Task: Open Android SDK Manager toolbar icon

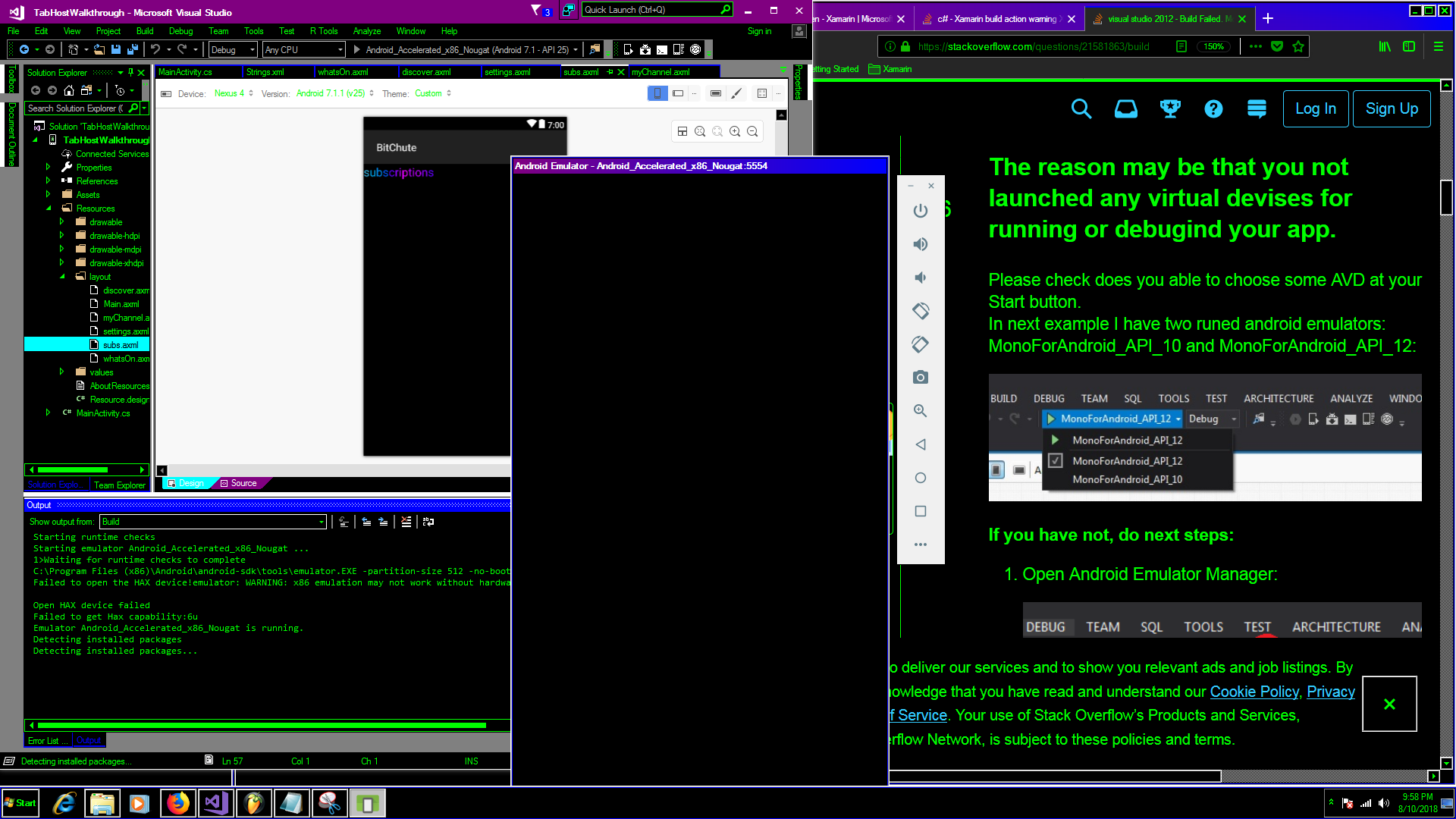Action: pyautogui.click(x=645, y=49)
